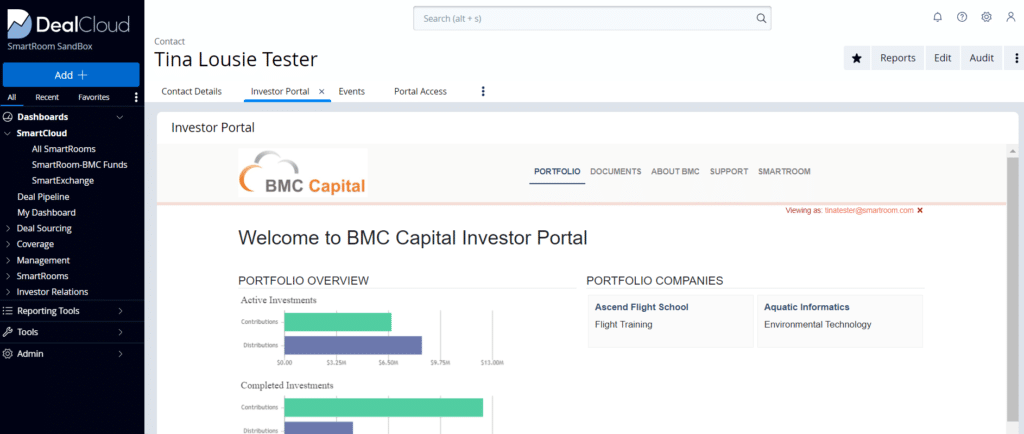
Task: Expand the Deal Sourcing node
Action: point(7,228)
